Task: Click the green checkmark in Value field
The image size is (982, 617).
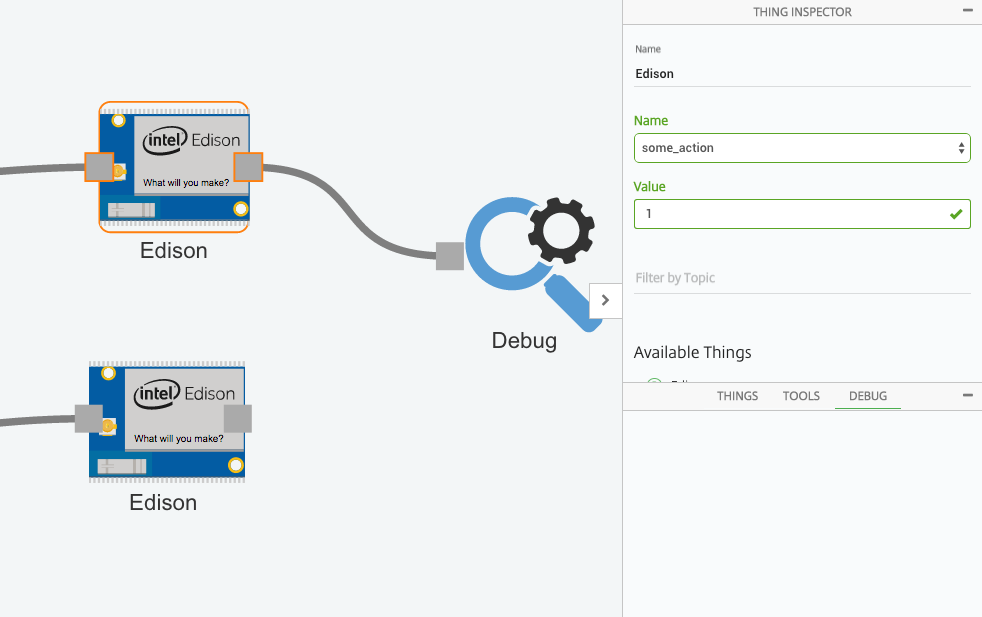Action: [956, 214]
